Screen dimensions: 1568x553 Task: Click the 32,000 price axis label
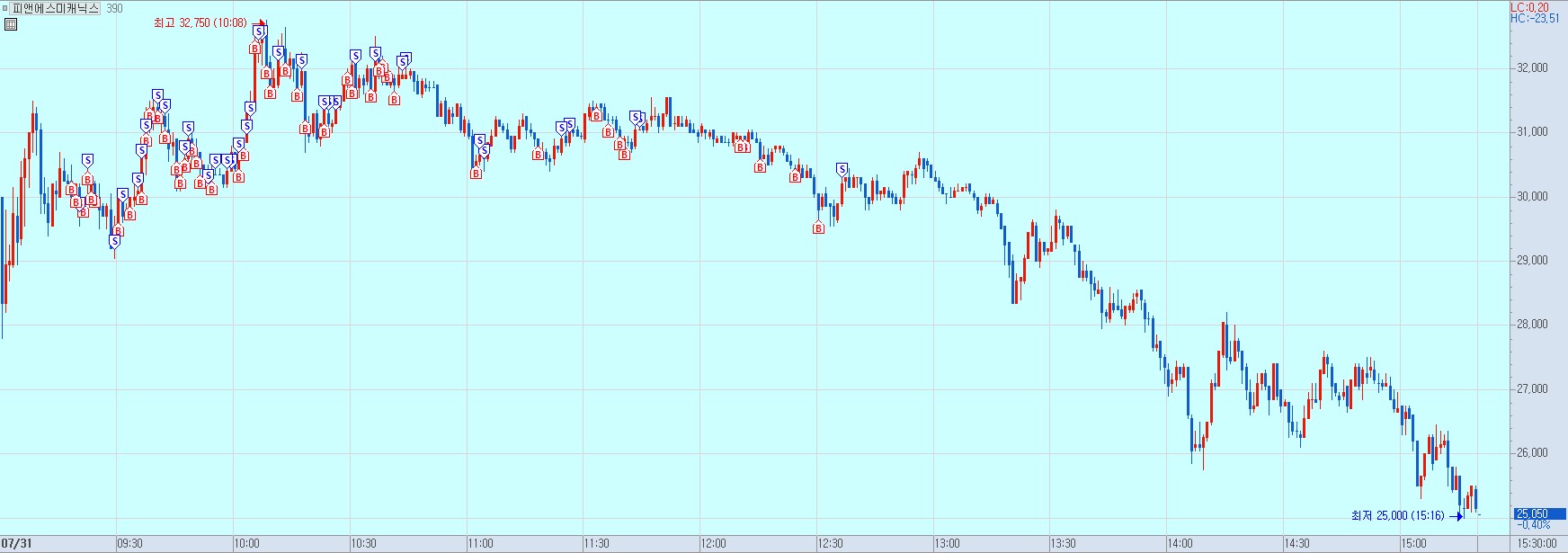click(1532, 67)
